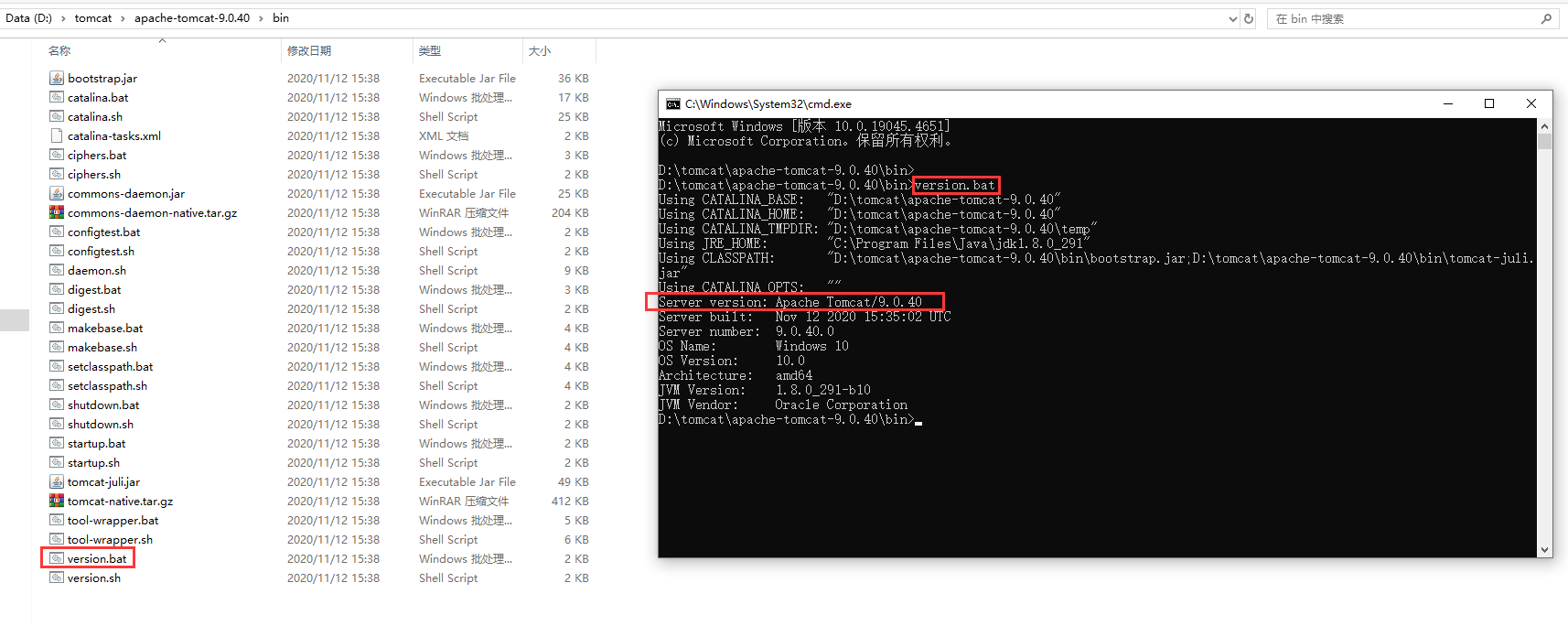Go to the apache-tomcat-9.0.40 breadcrumb

192,18
